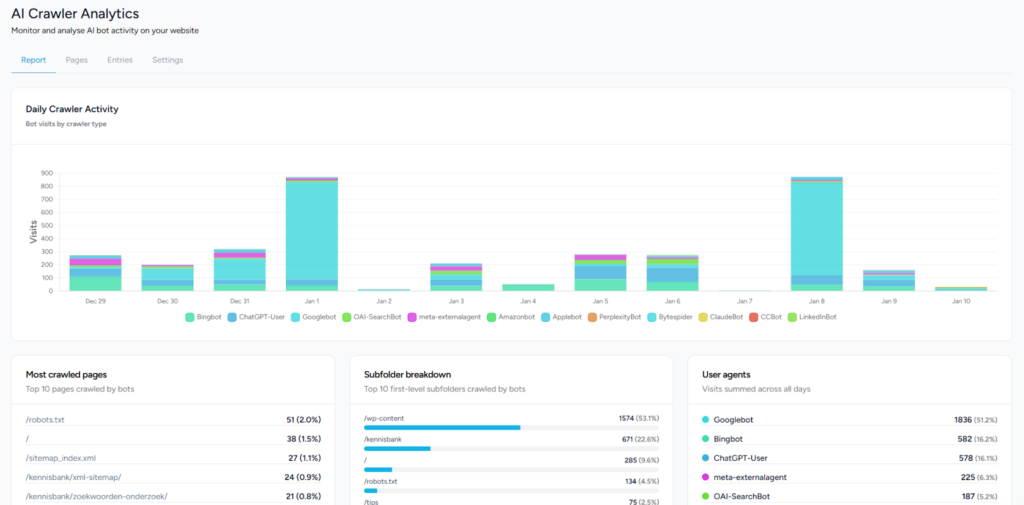Go to the Settings tab
1024x505 pixels.
(167, 60)
